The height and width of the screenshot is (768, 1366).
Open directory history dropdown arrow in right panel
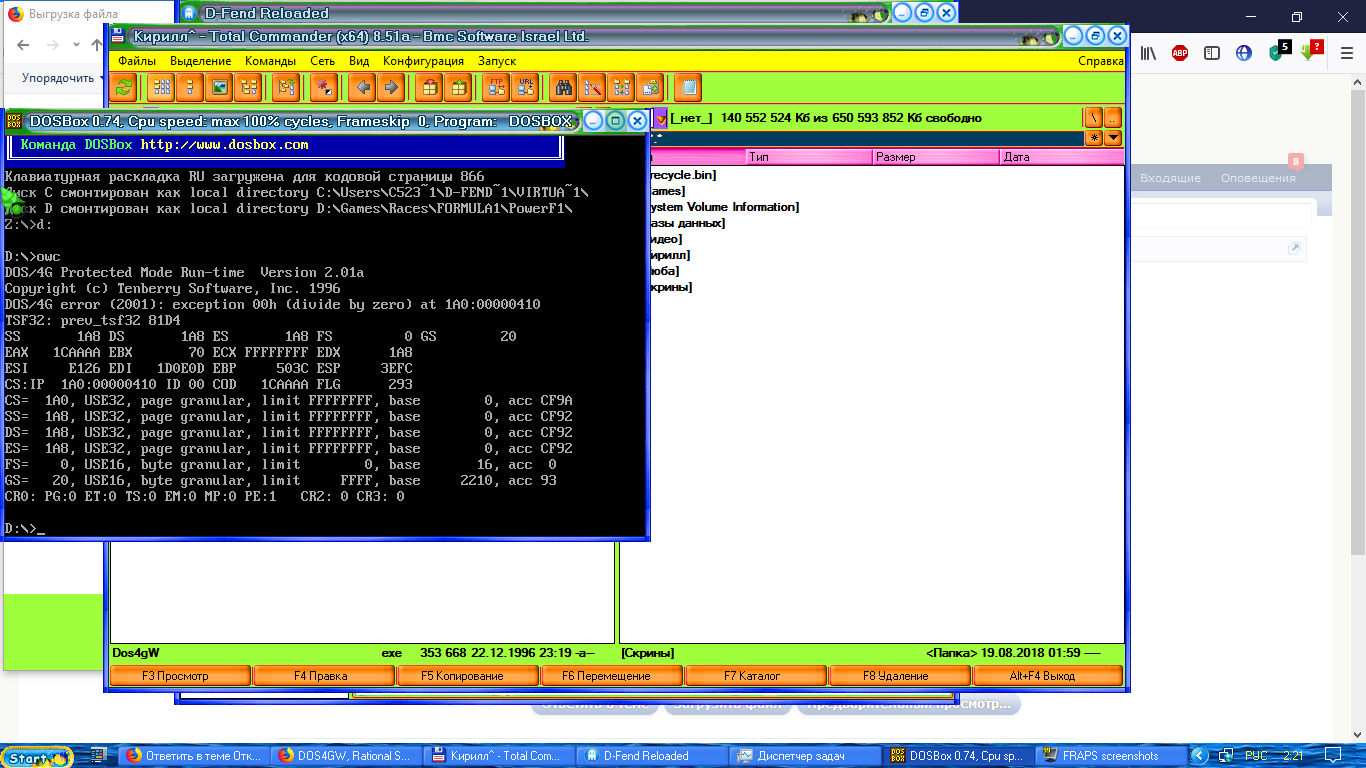[x=1113, y=138]
